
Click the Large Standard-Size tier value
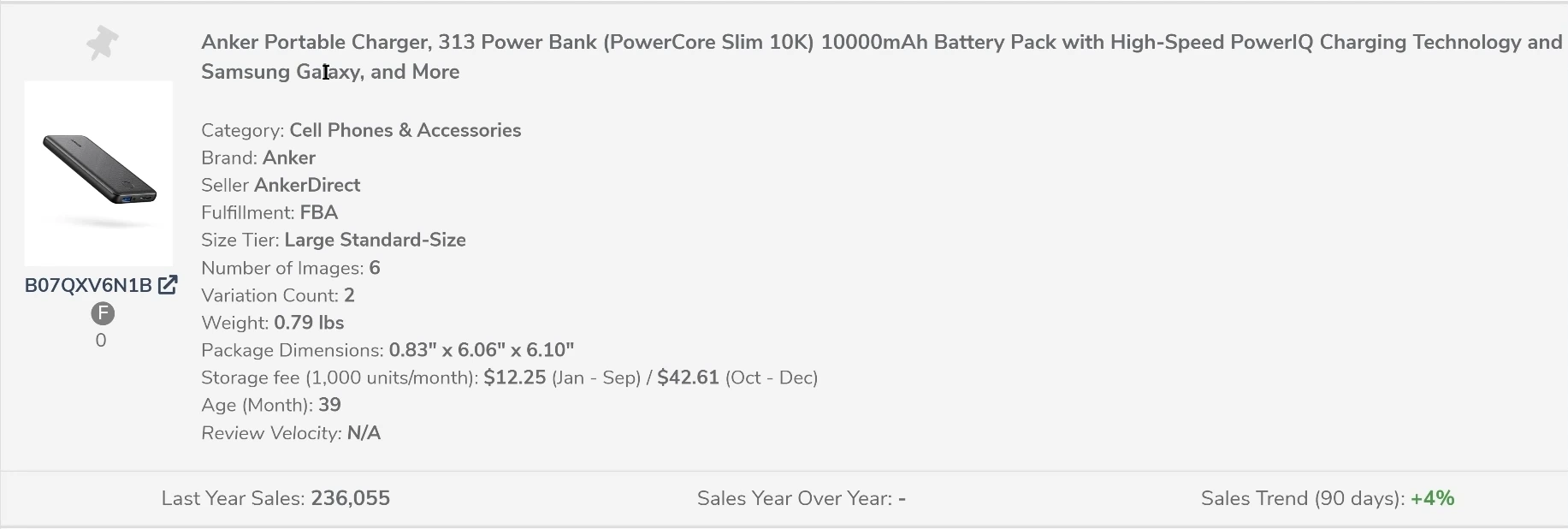point(375,240)
